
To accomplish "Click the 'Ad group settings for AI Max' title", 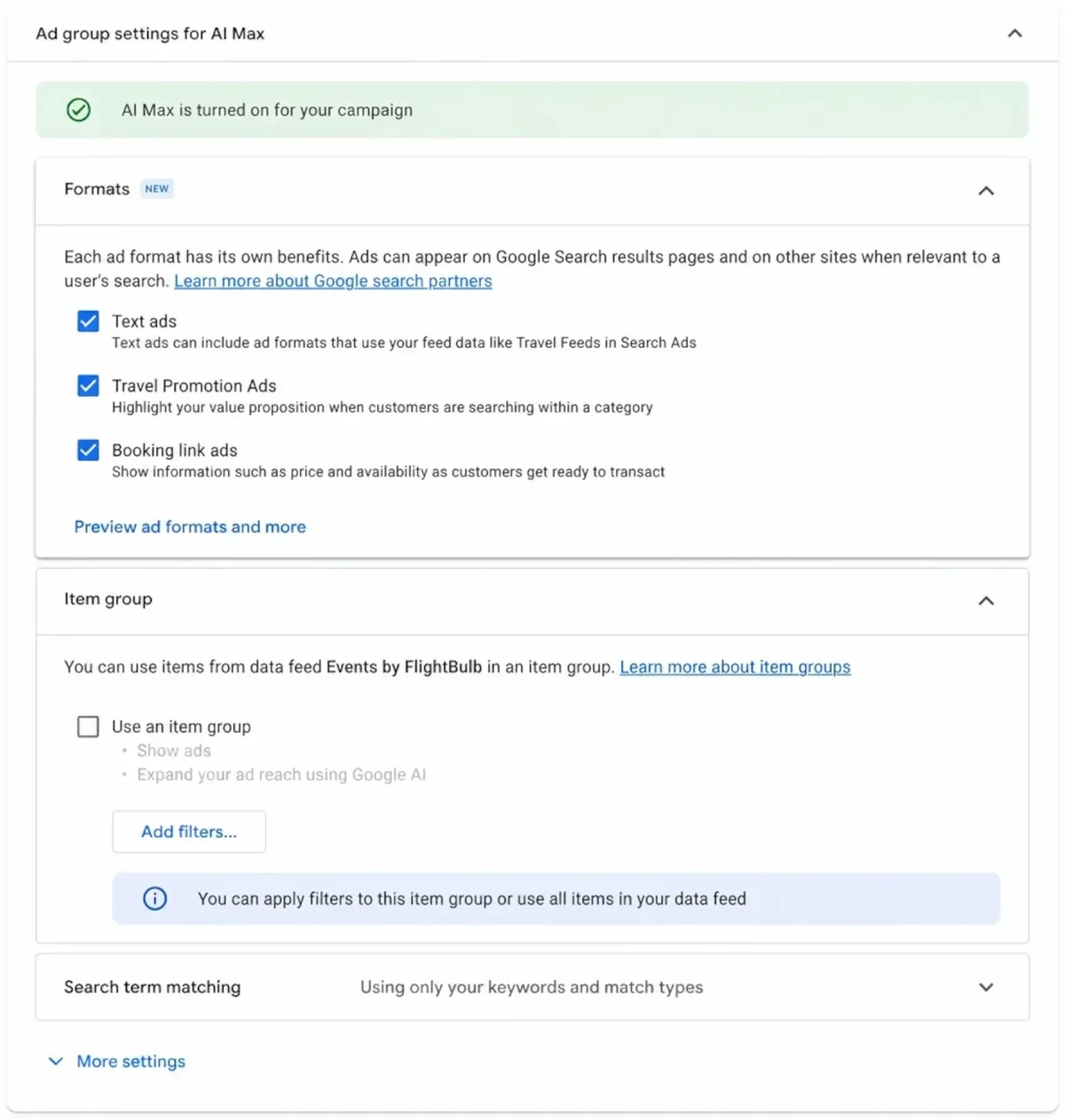I will point(150,34).
